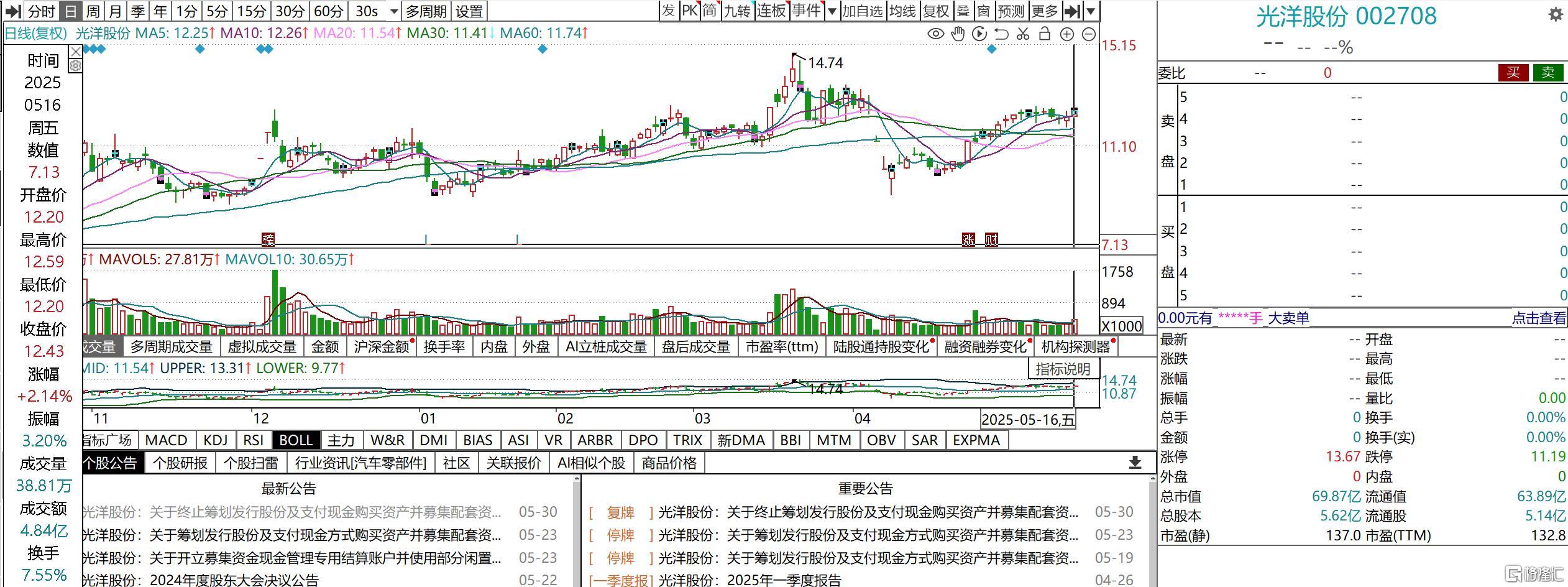The width and height of the screenshot is (1568, 587).
Task: Click the 涨 marker icon at chart bottom
Action: click(x=968, y=239)
